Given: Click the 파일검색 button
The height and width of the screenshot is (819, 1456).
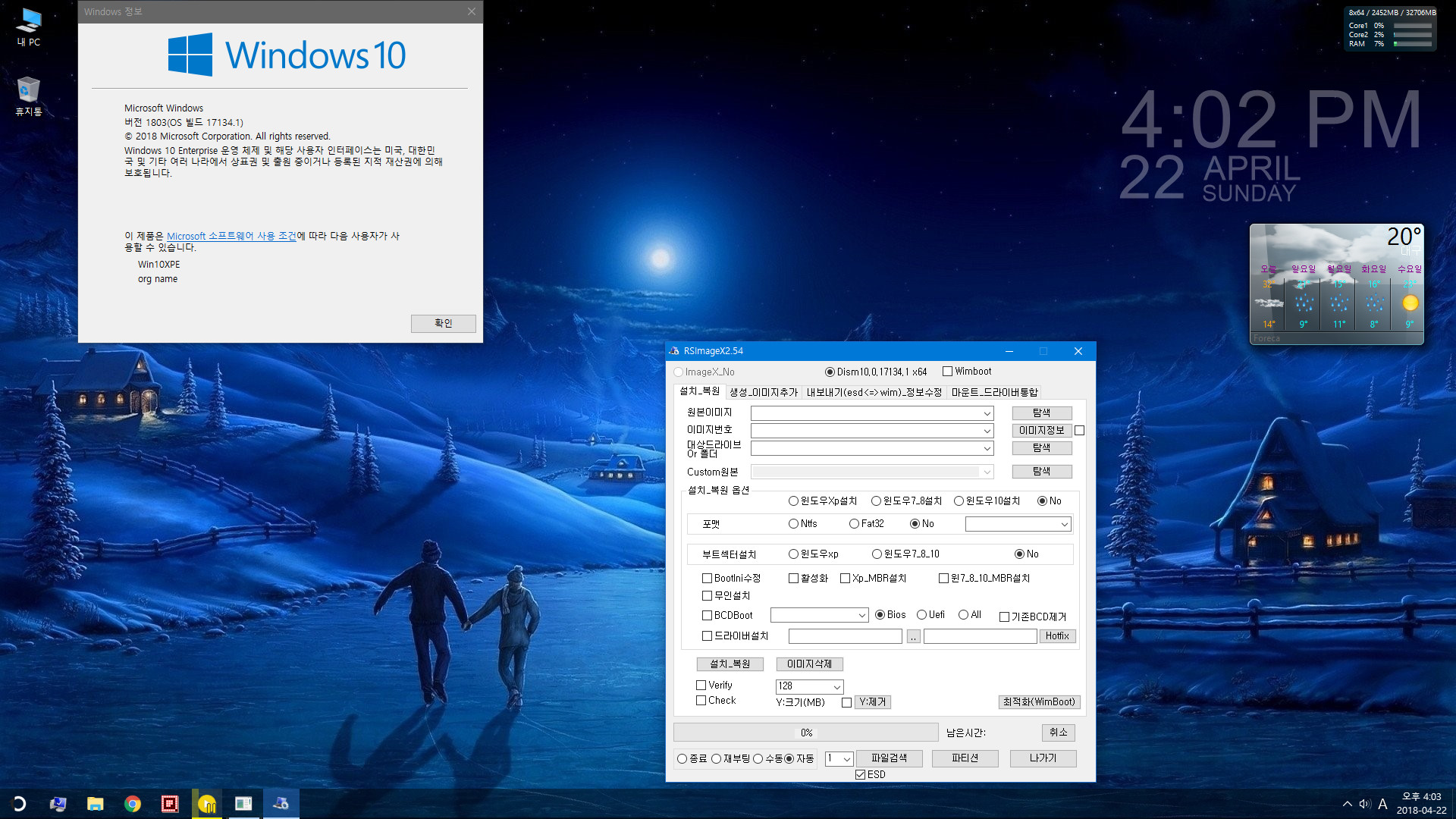Looking at the screenshot, I should [x=890, y=758].
